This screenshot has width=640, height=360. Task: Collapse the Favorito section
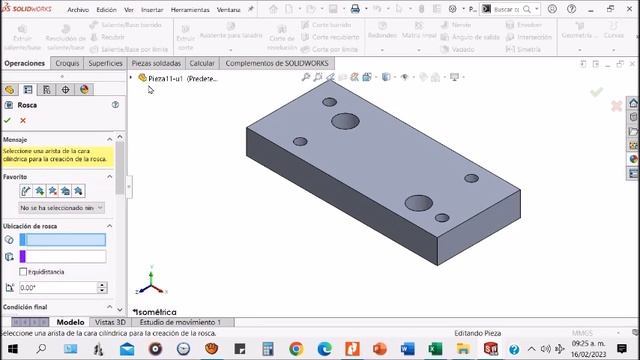pyautogui.click(x=109, y=177)
